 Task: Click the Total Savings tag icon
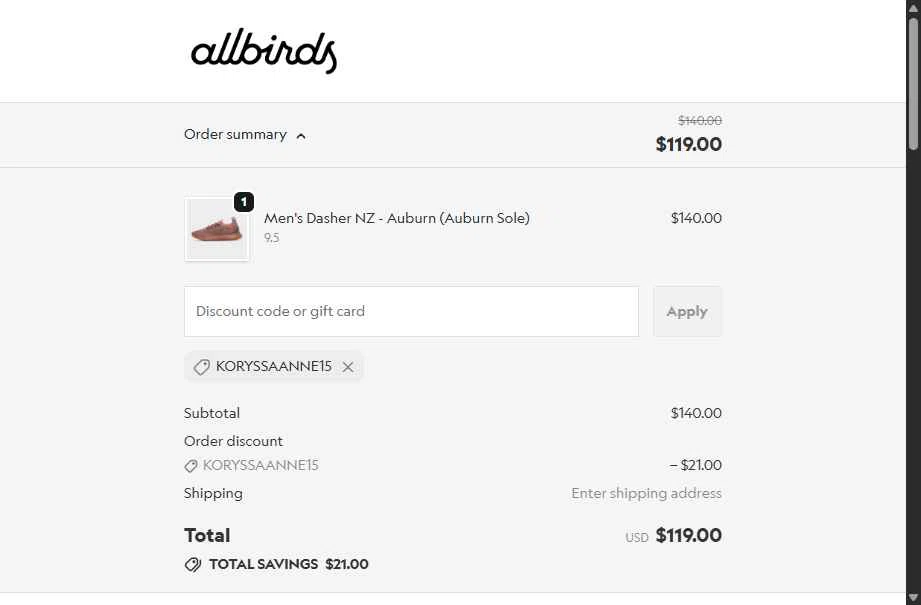193,565
